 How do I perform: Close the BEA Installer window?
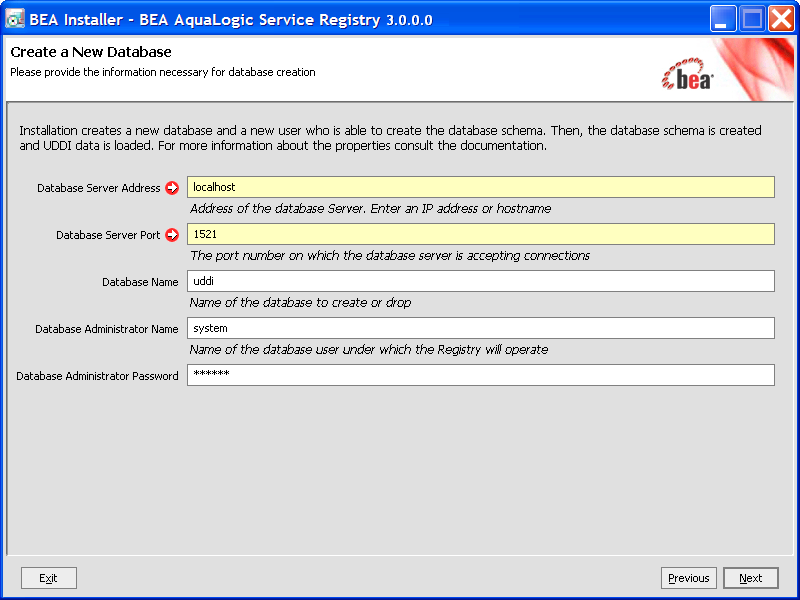tap(781, 19)
